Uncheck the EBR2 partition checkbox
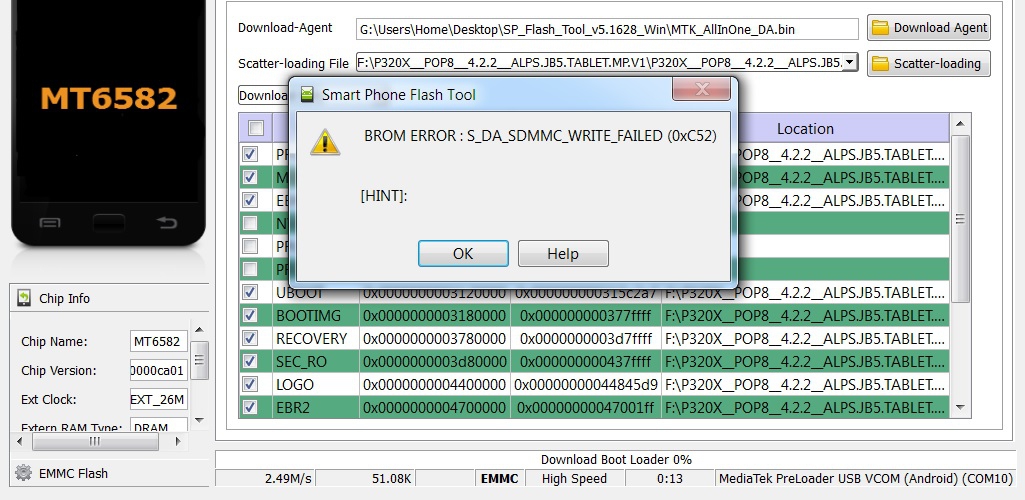Viewport: 1025px width, 500px height. click(x=250, y=407)
